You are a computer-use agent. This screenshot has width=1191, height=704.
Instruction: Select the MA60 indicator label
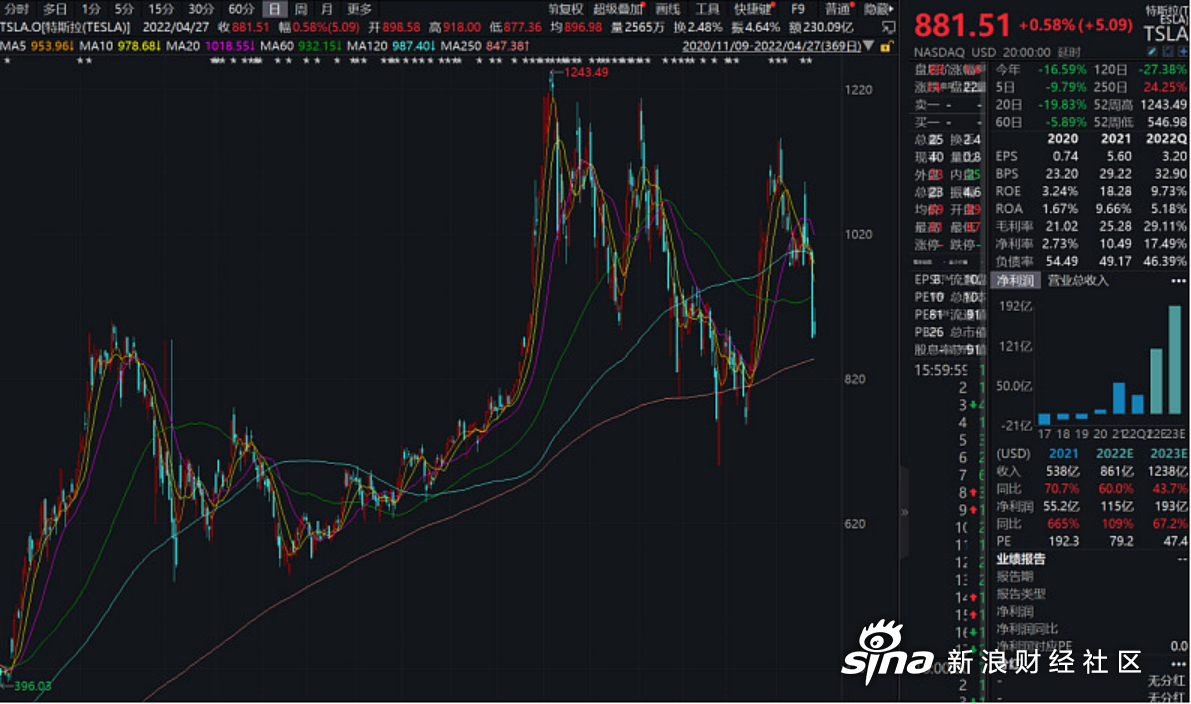[x=276, y=46]
